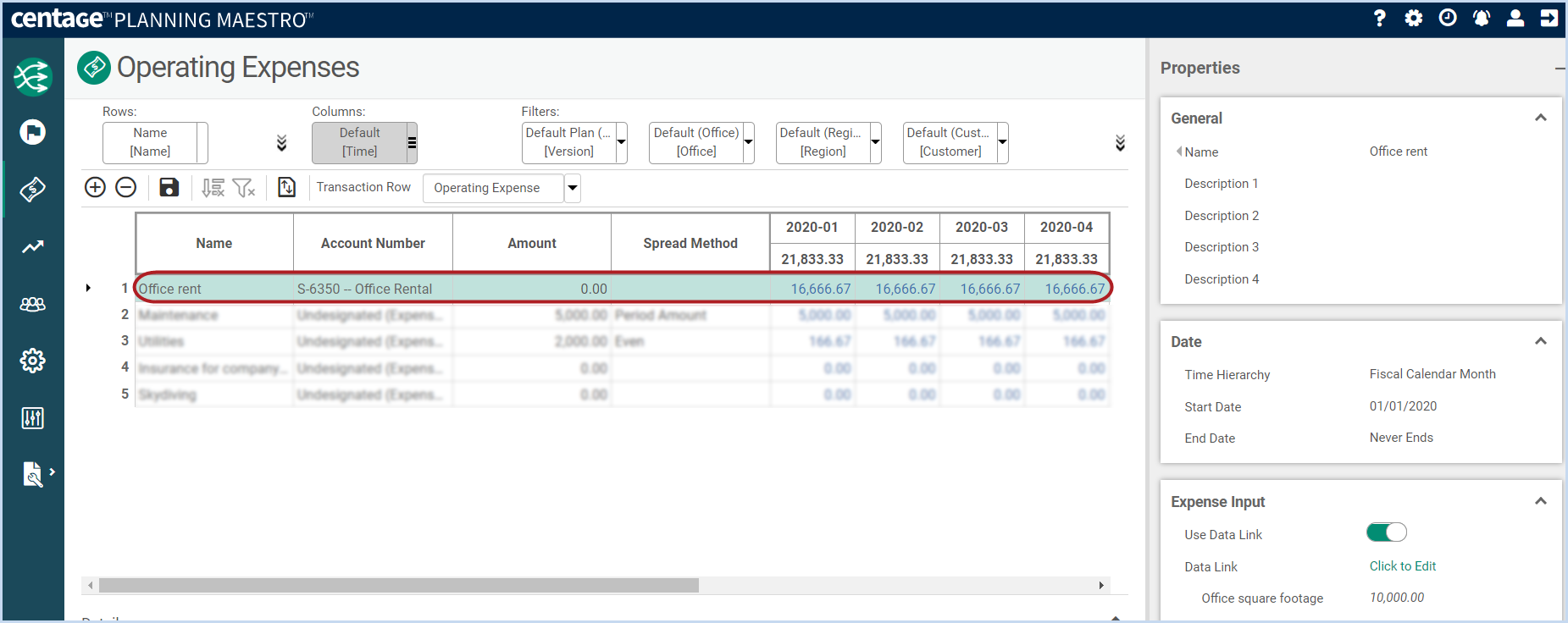The width and height of the screenshot is (1568, 623).
Task: Clear sorting with sort-x icon
Action: click(x=213, y=187)
